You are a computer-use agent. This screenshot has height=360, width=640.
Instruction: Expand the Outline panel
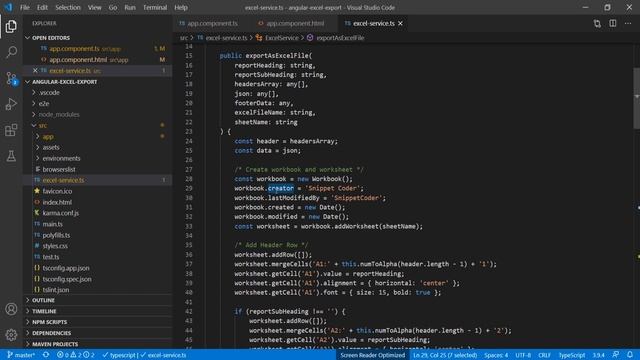pyautogui.click(x=43, y=300)
